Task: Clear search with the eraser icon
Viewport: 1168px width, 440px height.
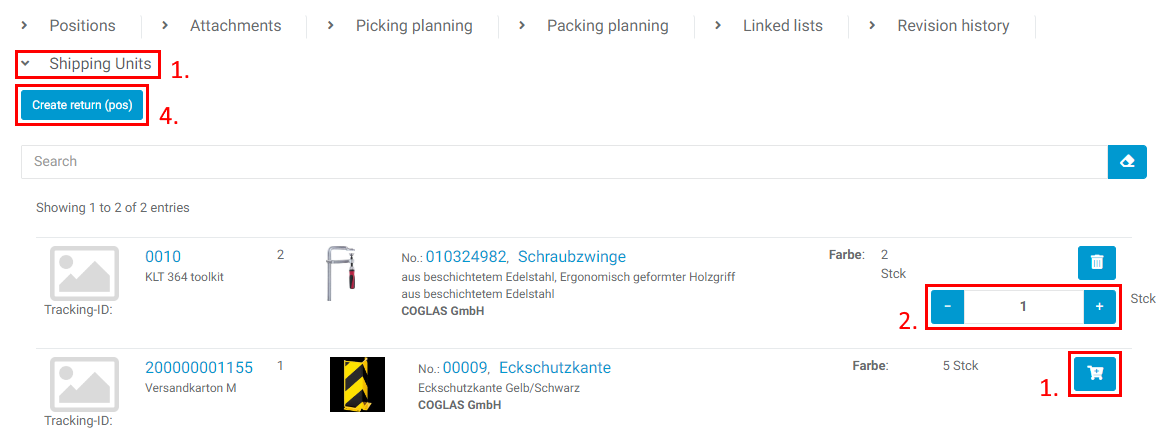Action: (x=1127, y=161)
